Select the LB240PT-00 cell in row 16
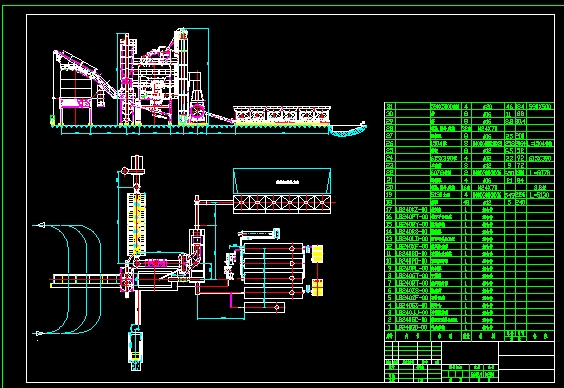Screen dimensions: 564x388 [x=413, y=217]
